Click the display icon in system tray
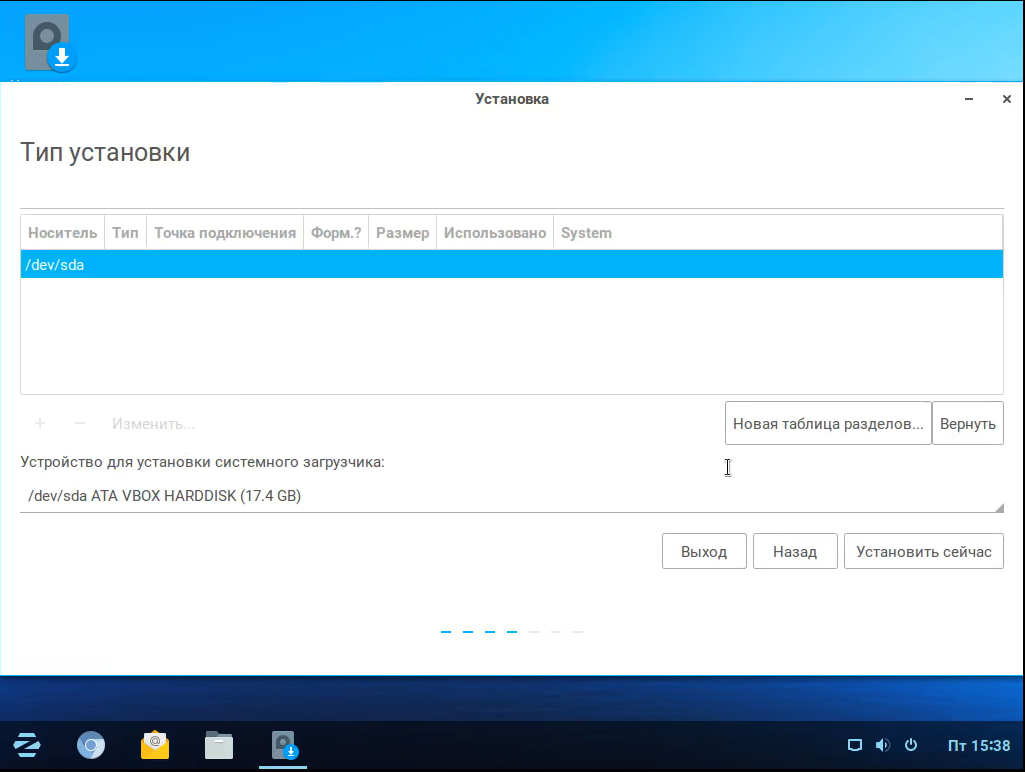This screenshot has height=772, width=1025. click(x=854, y=745)
